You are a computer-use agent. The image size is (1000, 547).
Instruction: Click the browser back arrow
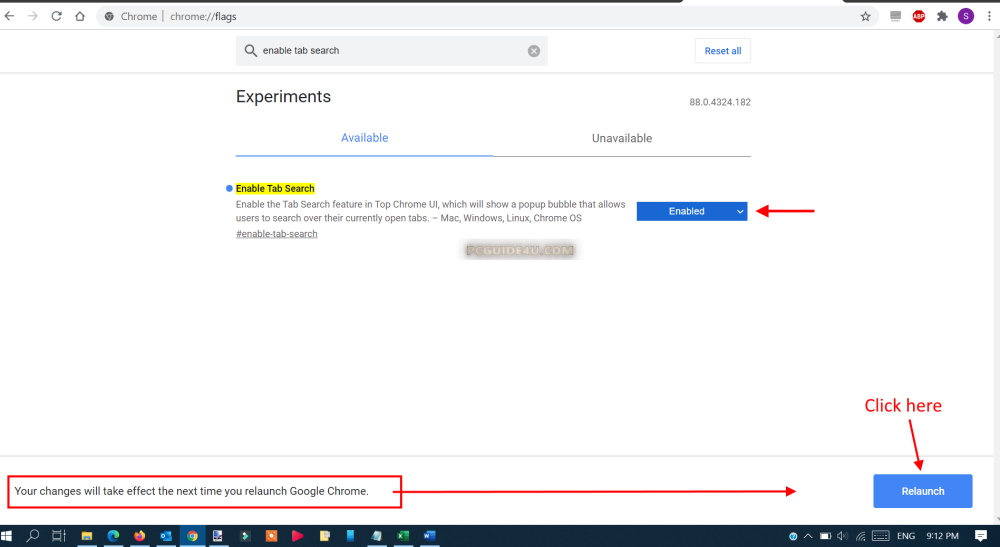click(10, 16)
